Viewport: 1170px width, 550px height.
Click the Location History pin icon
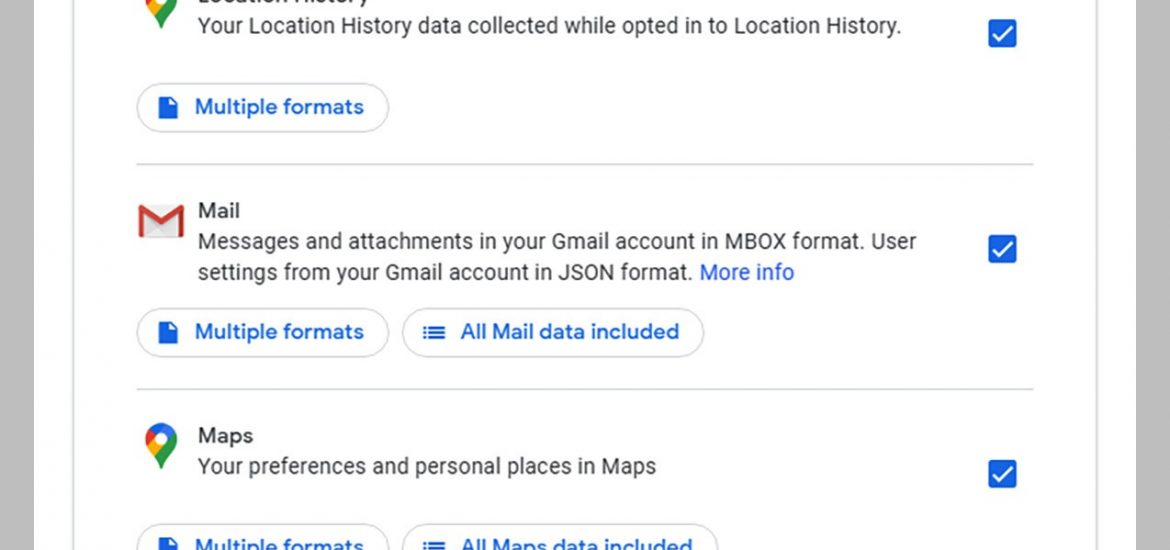tap(161, 11)
